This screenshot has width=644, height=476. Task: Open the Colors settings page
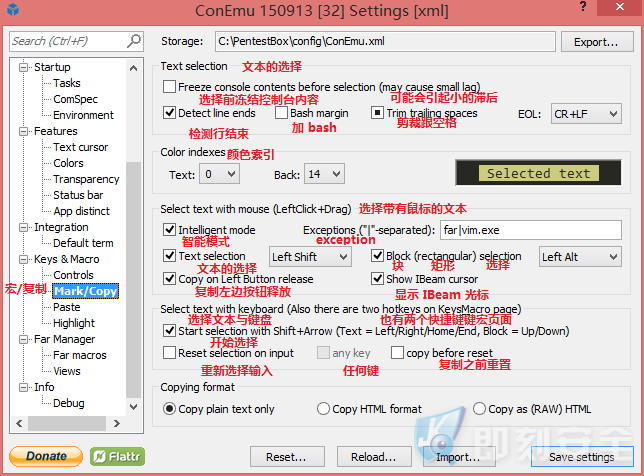pos(68,163)
